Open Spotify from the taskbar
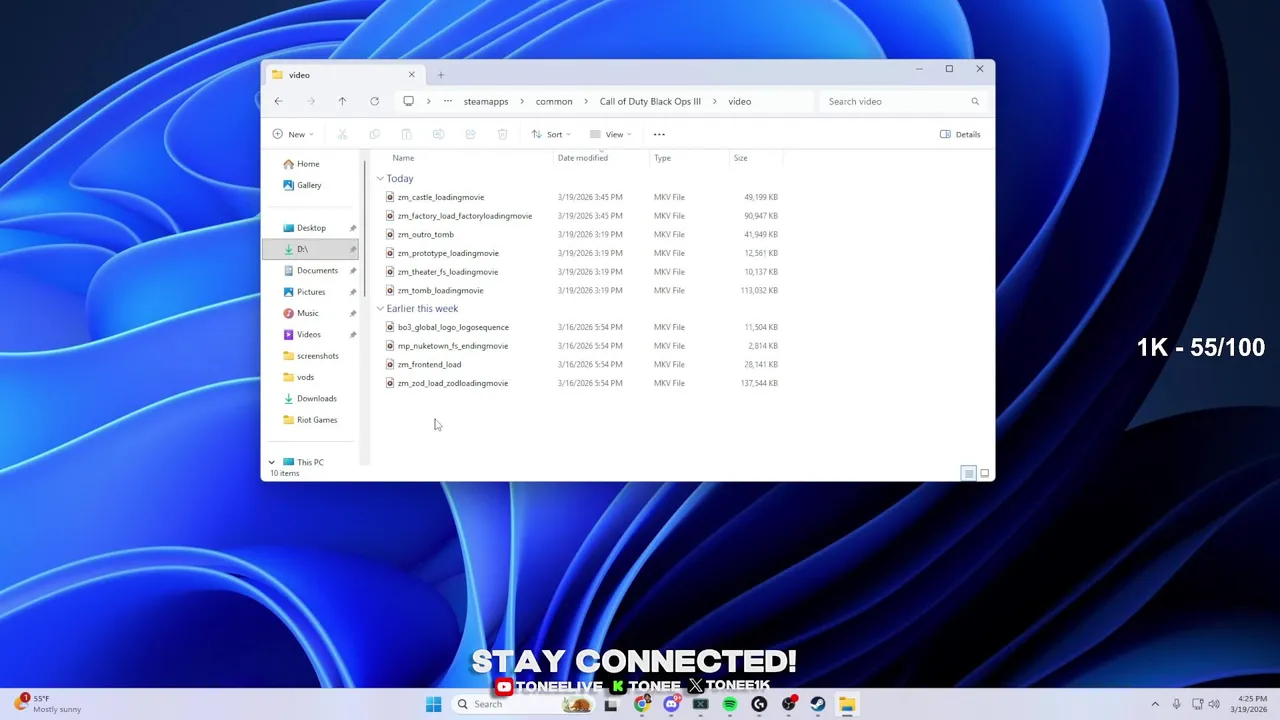Viewport: 1280px width, 720px height. coord(730,704)
